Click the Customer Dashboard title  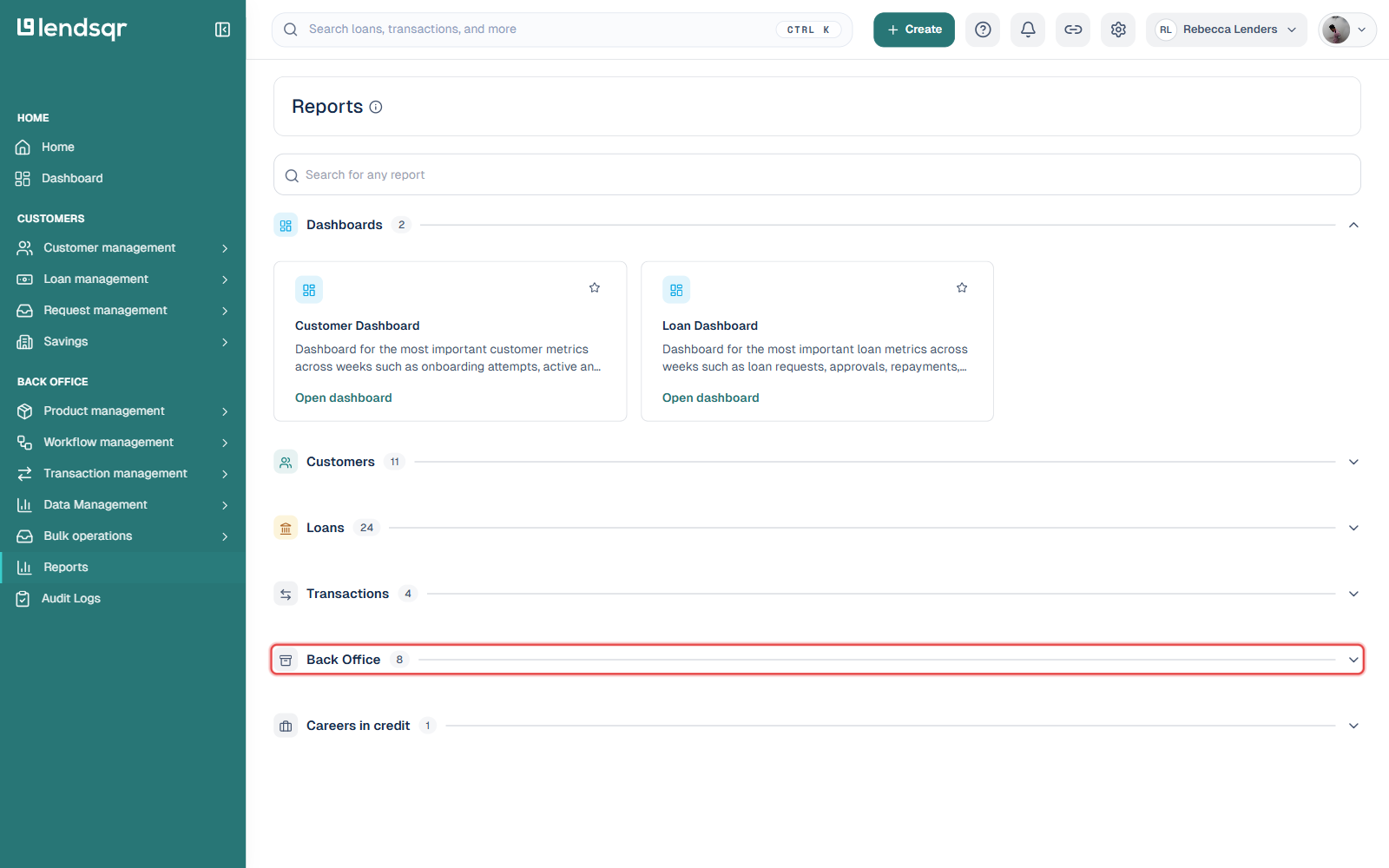coord(357,325)
